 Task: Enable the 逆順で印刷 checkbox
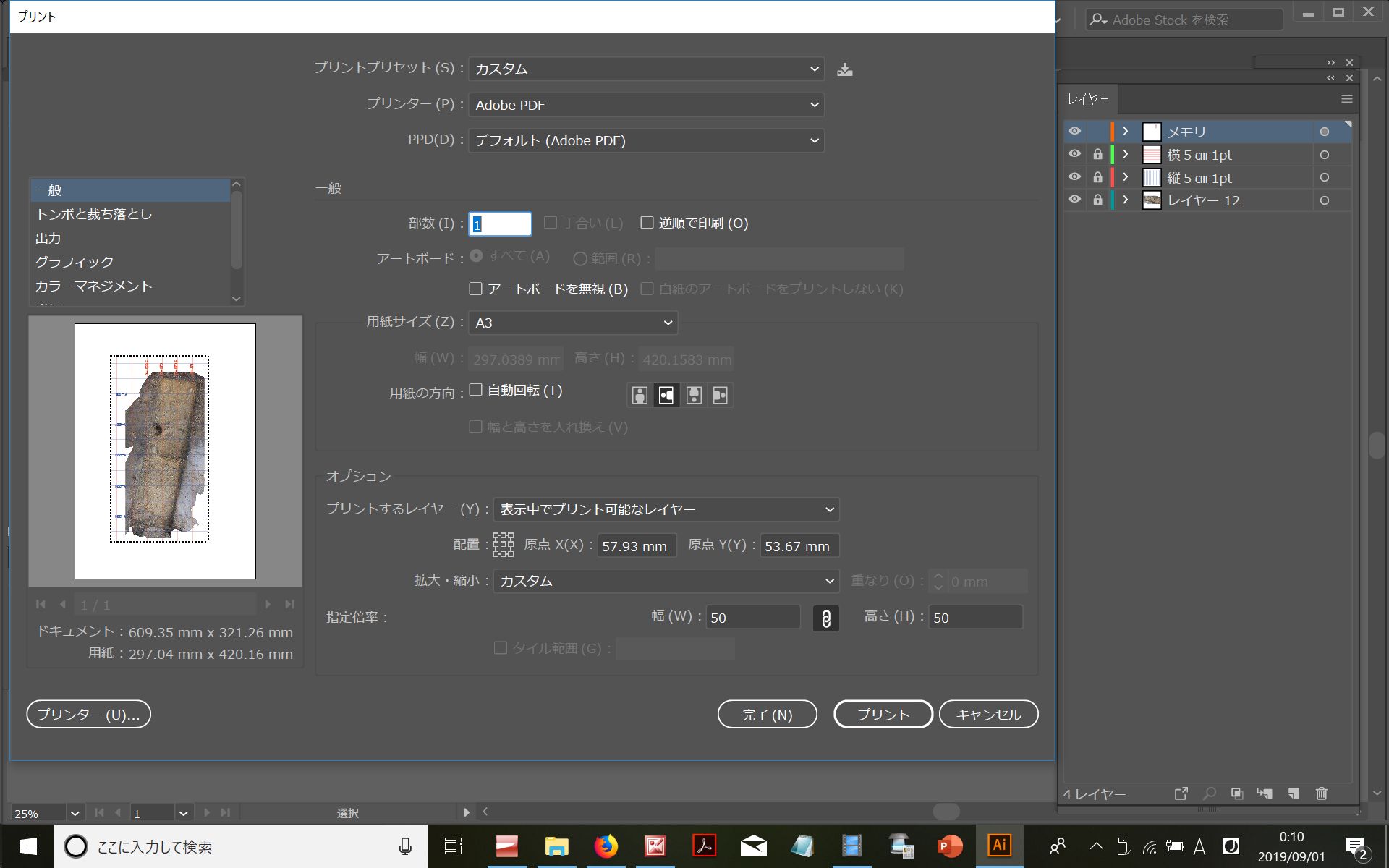647,223
